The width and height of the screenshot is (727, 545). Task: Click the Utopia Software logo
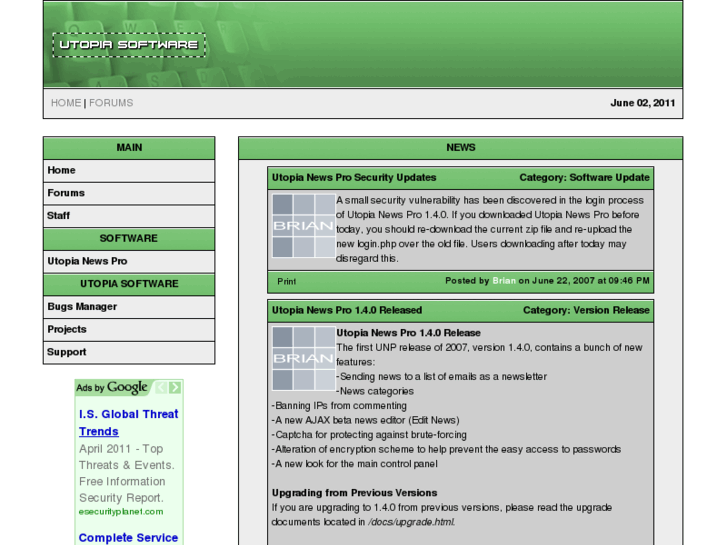[x=129, y=45]
